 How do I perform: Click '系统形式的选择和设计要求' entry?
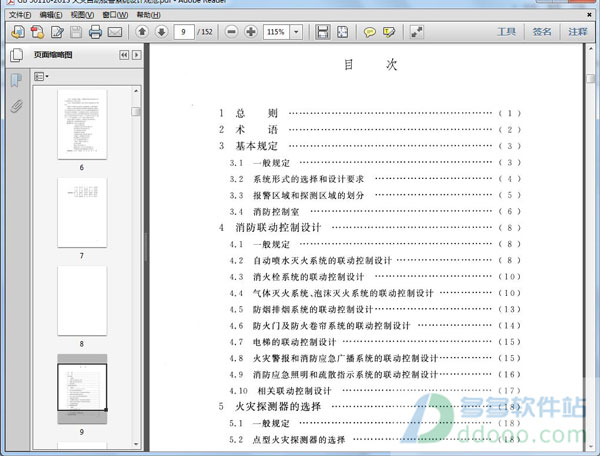308,179
